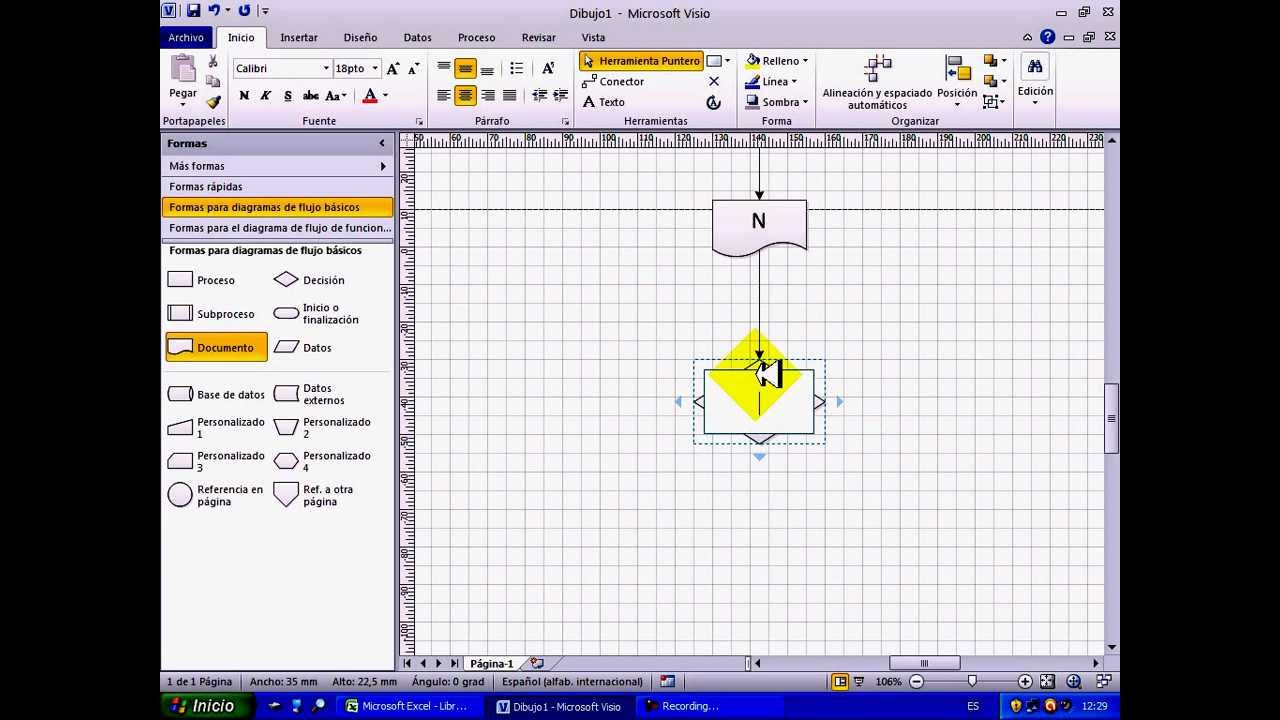Viewport: 1280px width, 720px height.
Task: Select the text block rotate tool
Action: [713, 102]
